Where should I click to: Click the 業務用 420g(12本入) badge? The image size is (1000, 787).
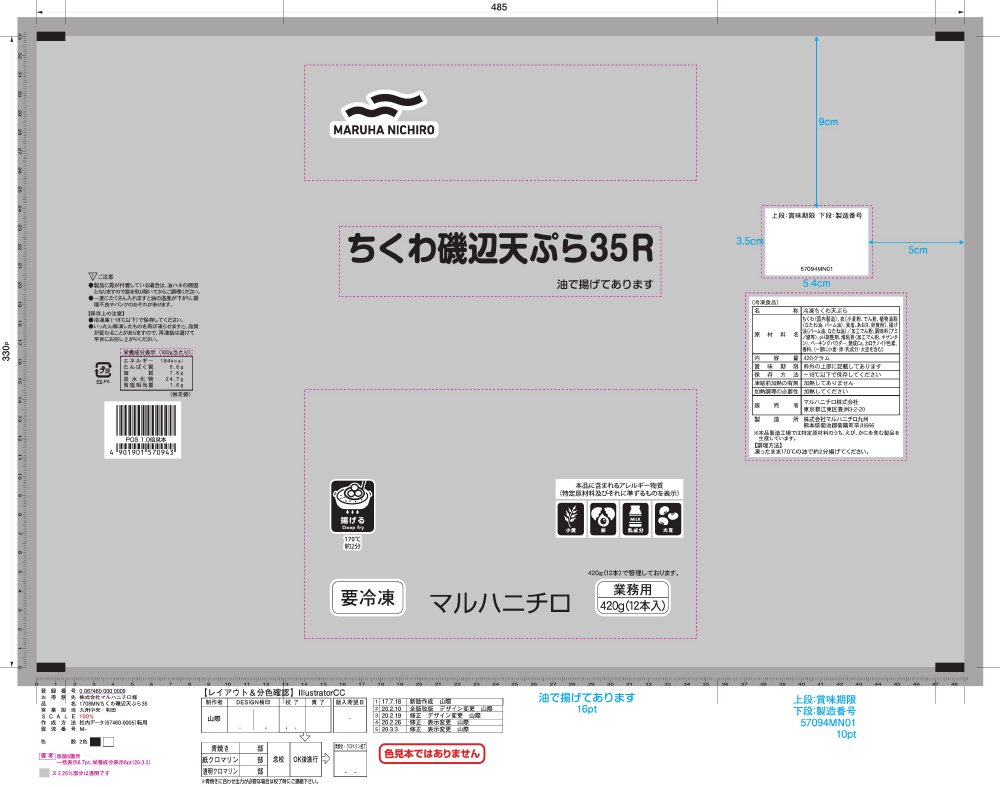point(633,598)
